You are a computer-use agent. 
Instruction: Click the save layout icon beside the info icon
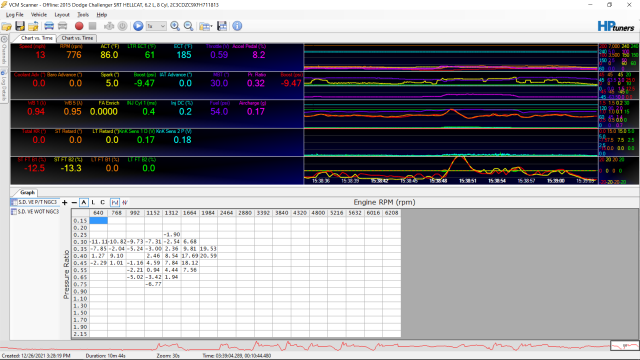(222, 26)
